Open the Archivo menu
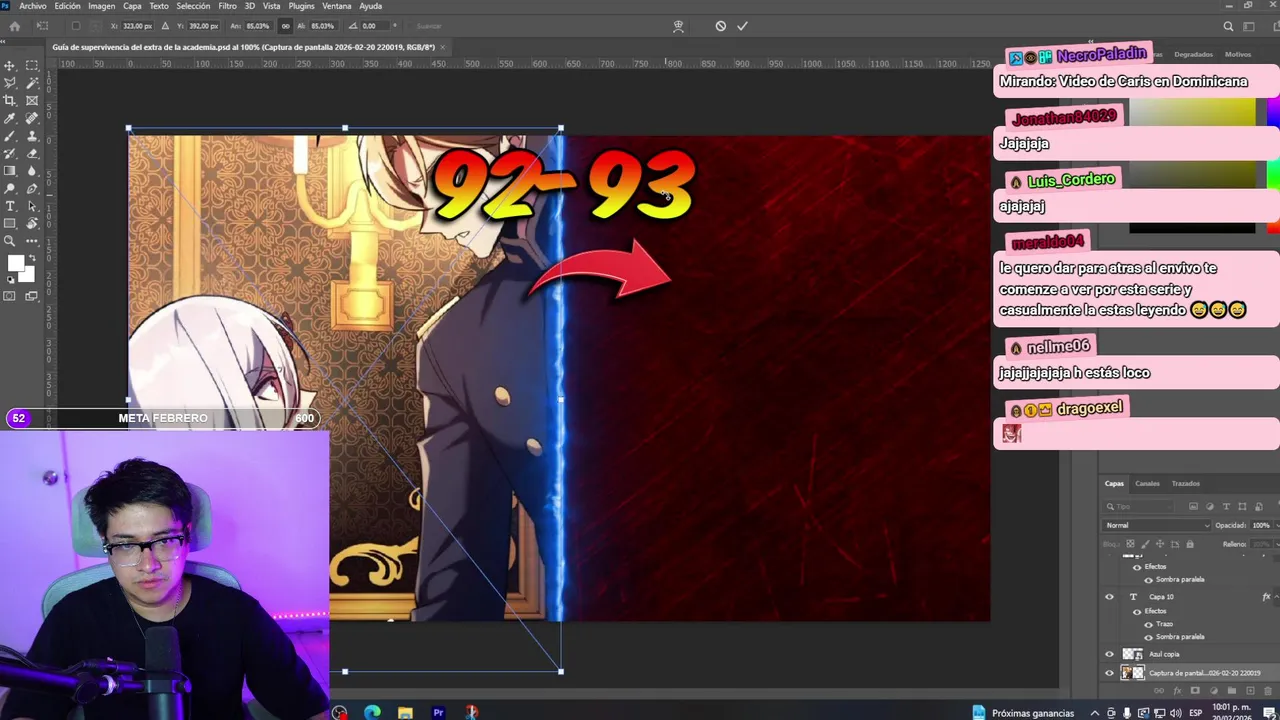The height and width of the screenshot is (720, 1280). pyautogui.click(x=33, y=6)
